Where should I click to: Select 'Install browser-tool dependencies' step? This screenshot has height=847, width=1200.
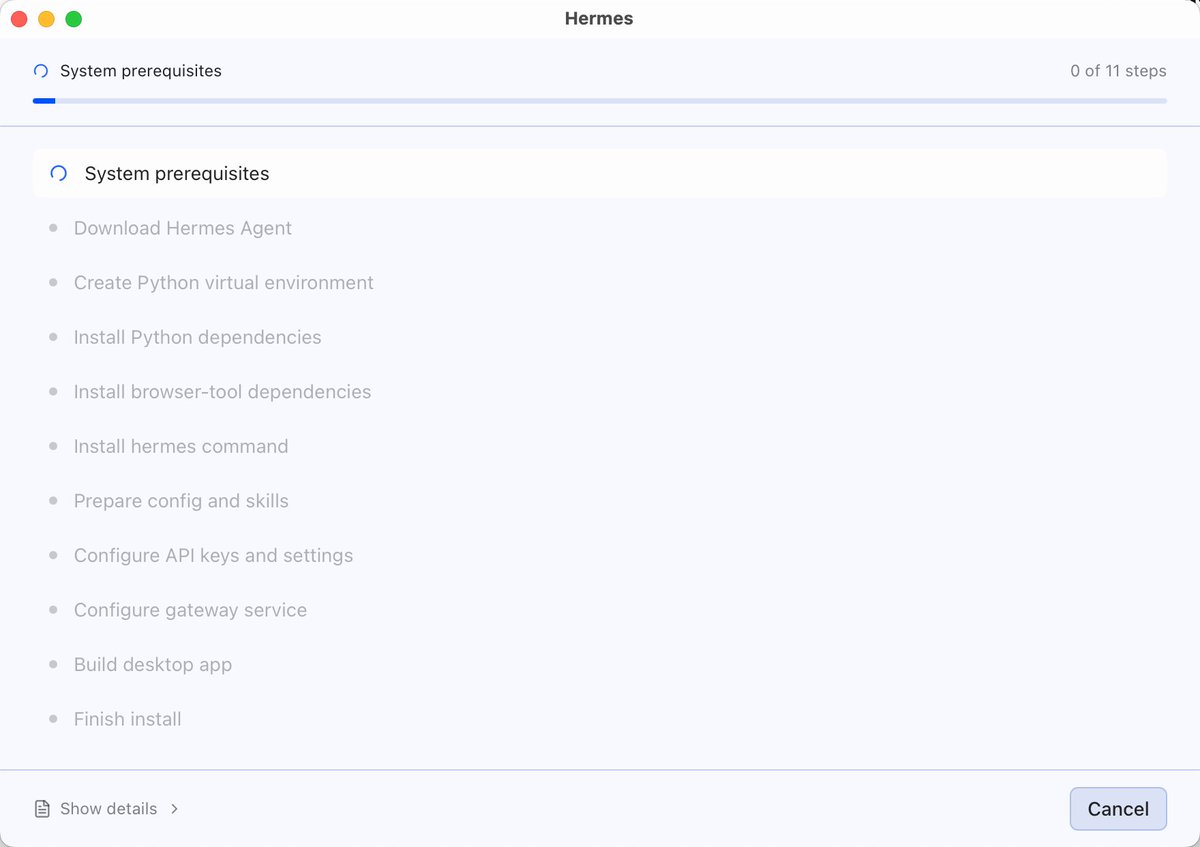pos(222,392)
